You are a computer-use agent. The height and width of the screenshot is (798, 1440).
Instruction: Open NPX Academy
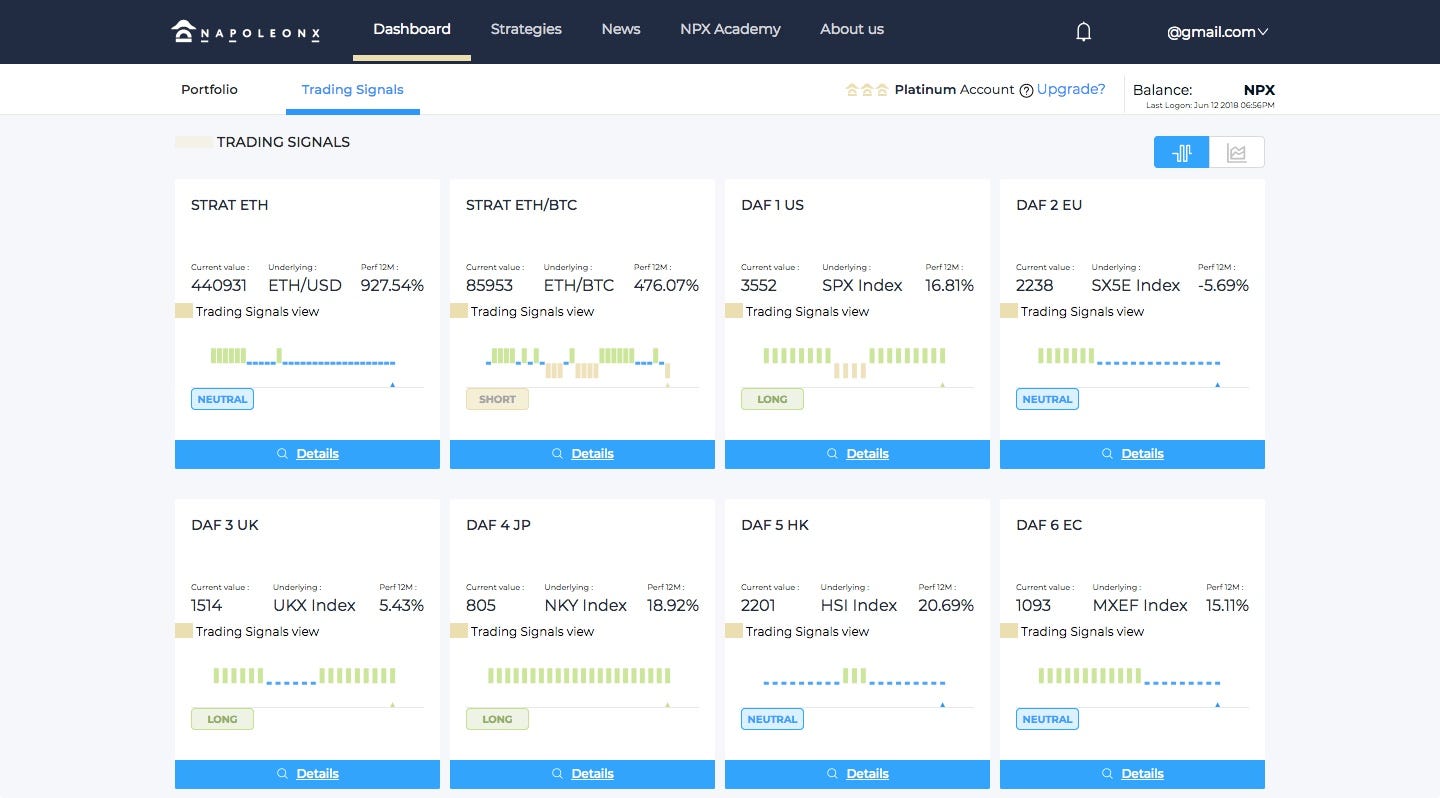click(x=730, y=29)
